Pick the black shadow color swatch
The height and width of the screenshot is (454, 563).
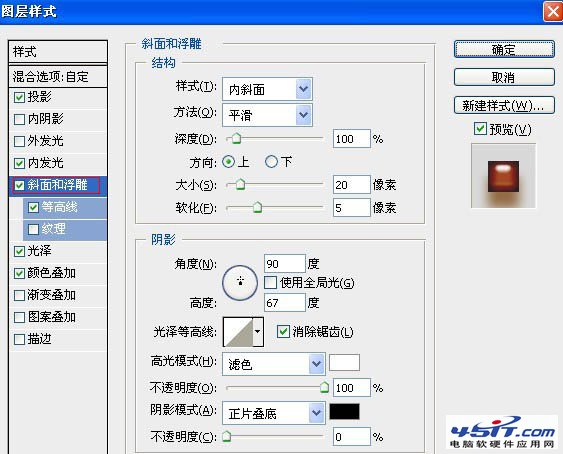point(344,412)
